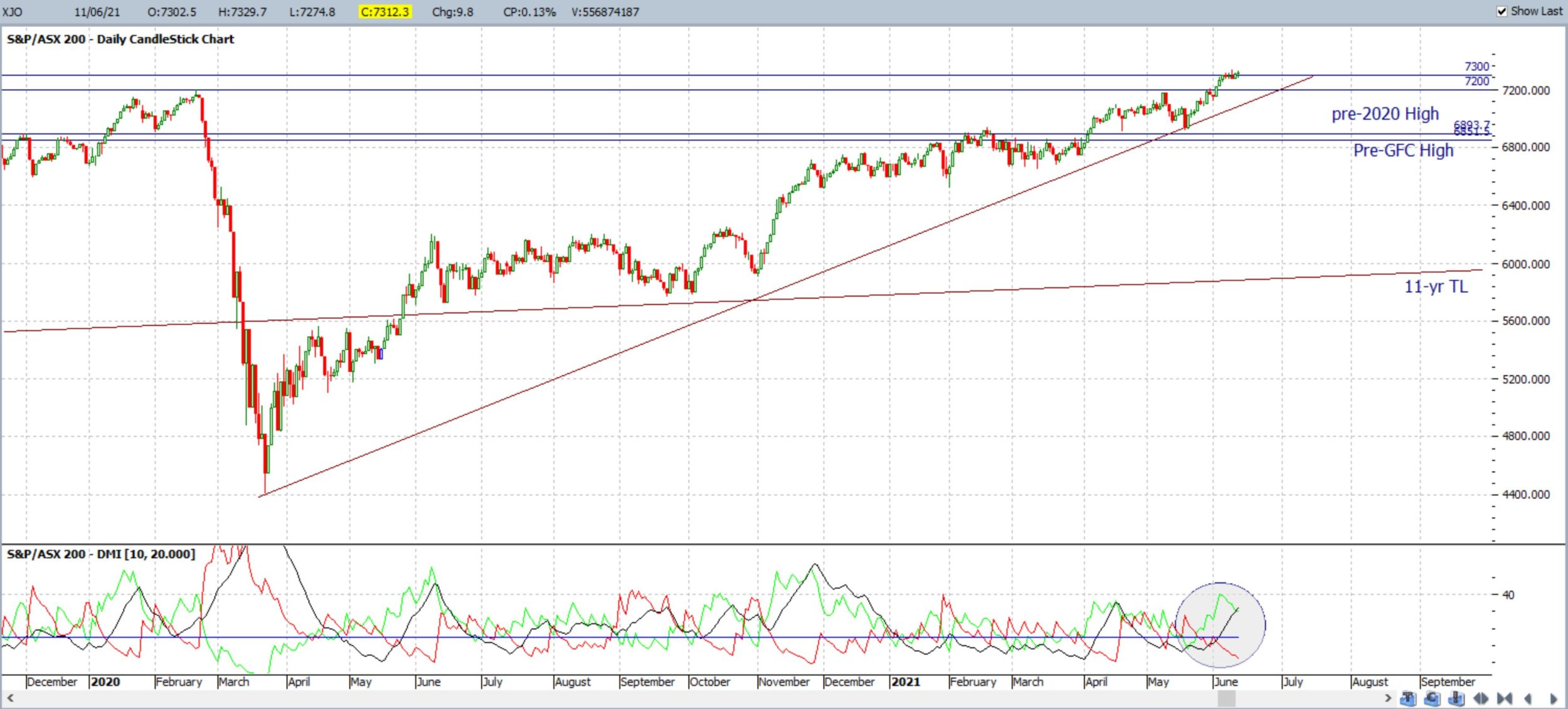Image resolution: width=1568 pixels, height=709 pixels.
Task: Click the 6400.000 price axis label
Action: [1525, 206]
